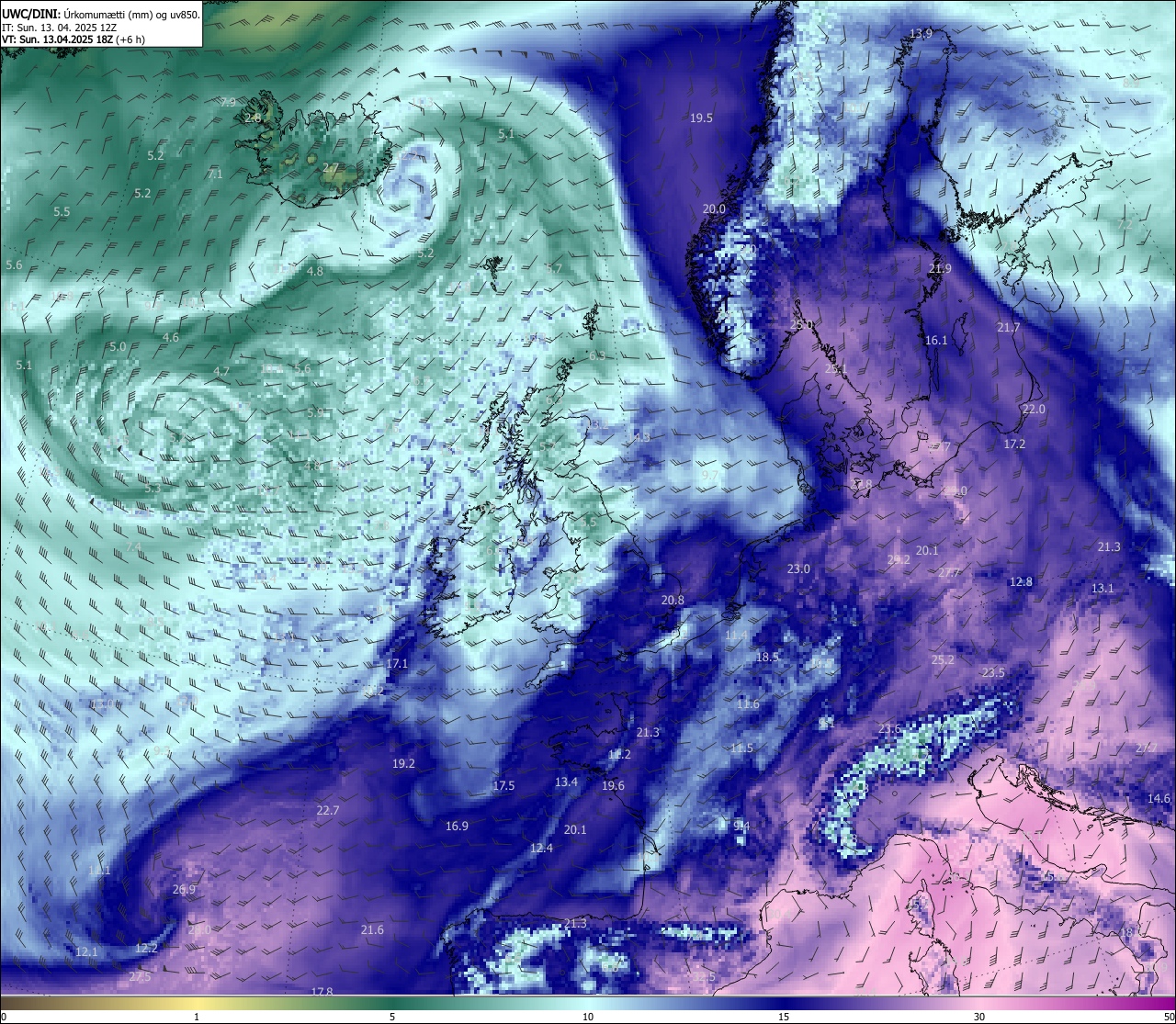Click the 5.5 value at the left edge
This screenshot has width=1176, height=1024.
[62, 211]
